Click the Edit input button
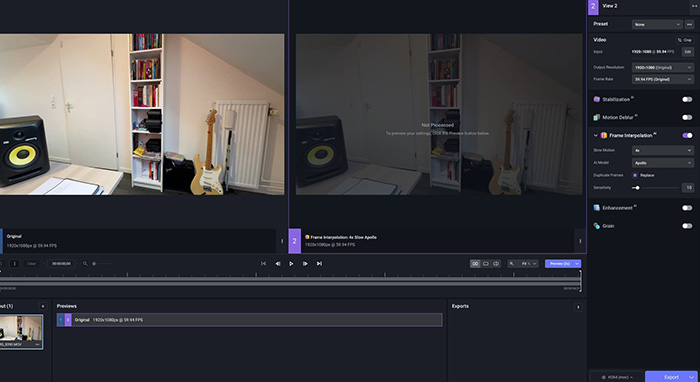Viewport: 700px width, 382px height. pos(688,52)
